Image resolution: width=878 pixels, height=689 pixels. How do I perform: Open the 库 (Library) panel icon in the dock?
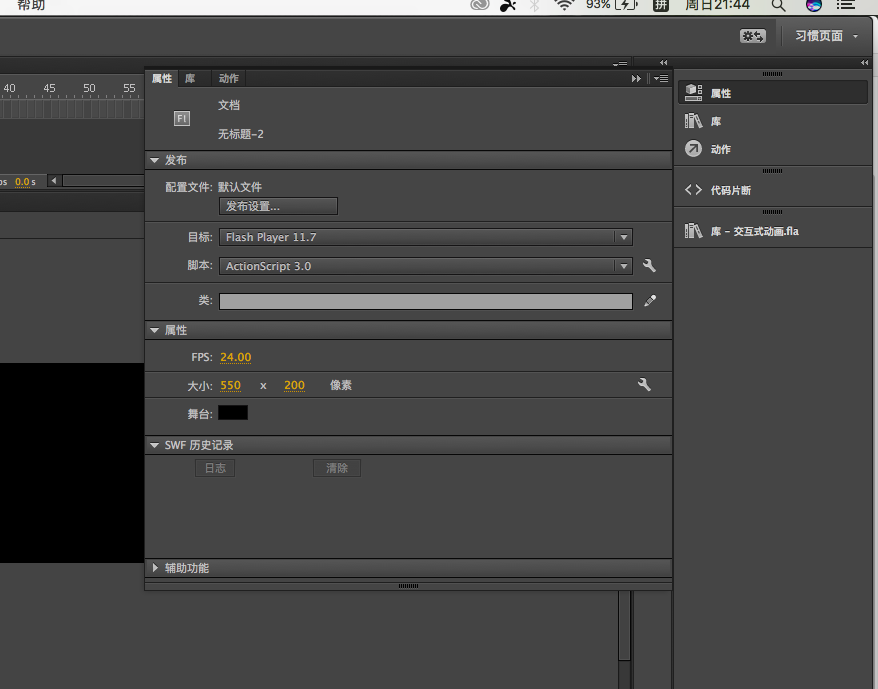click(x=694, y=121)
